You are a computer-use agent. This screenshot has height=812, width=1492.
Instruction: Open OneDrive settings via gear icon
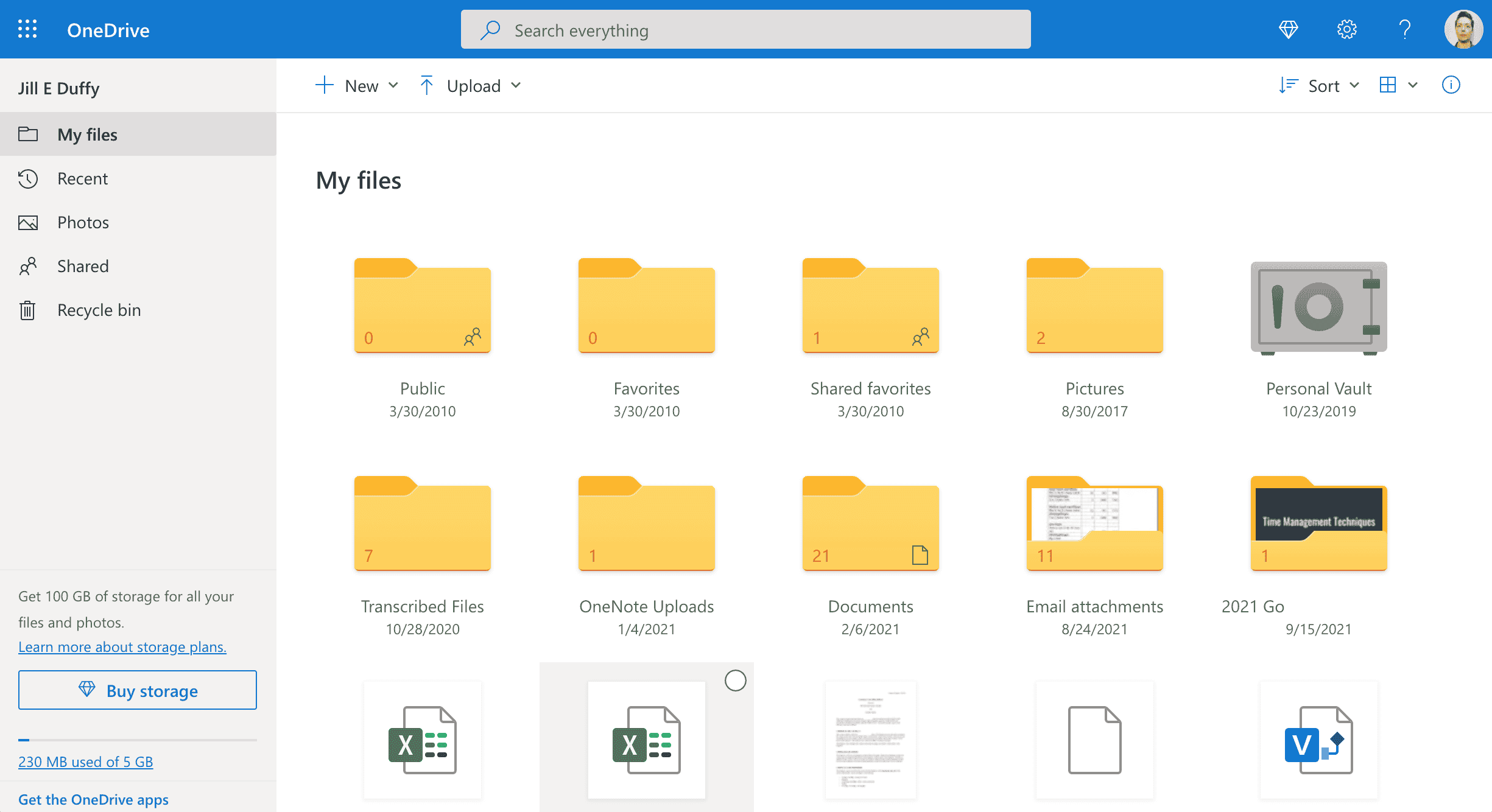click(x=1346, y=29)
